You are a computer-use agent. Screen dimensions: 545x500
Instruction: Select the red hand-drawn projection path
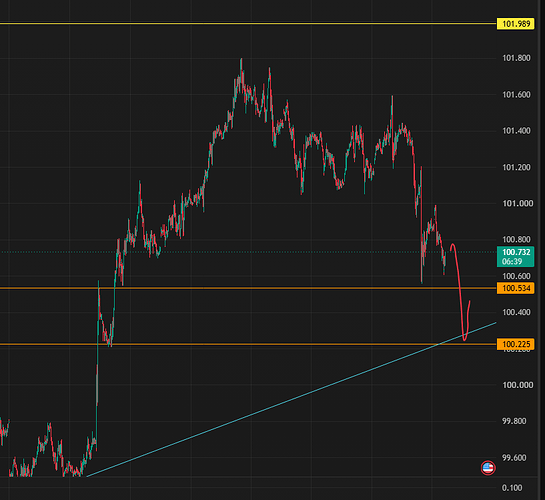pyautogui.click(x=461, y=292)
